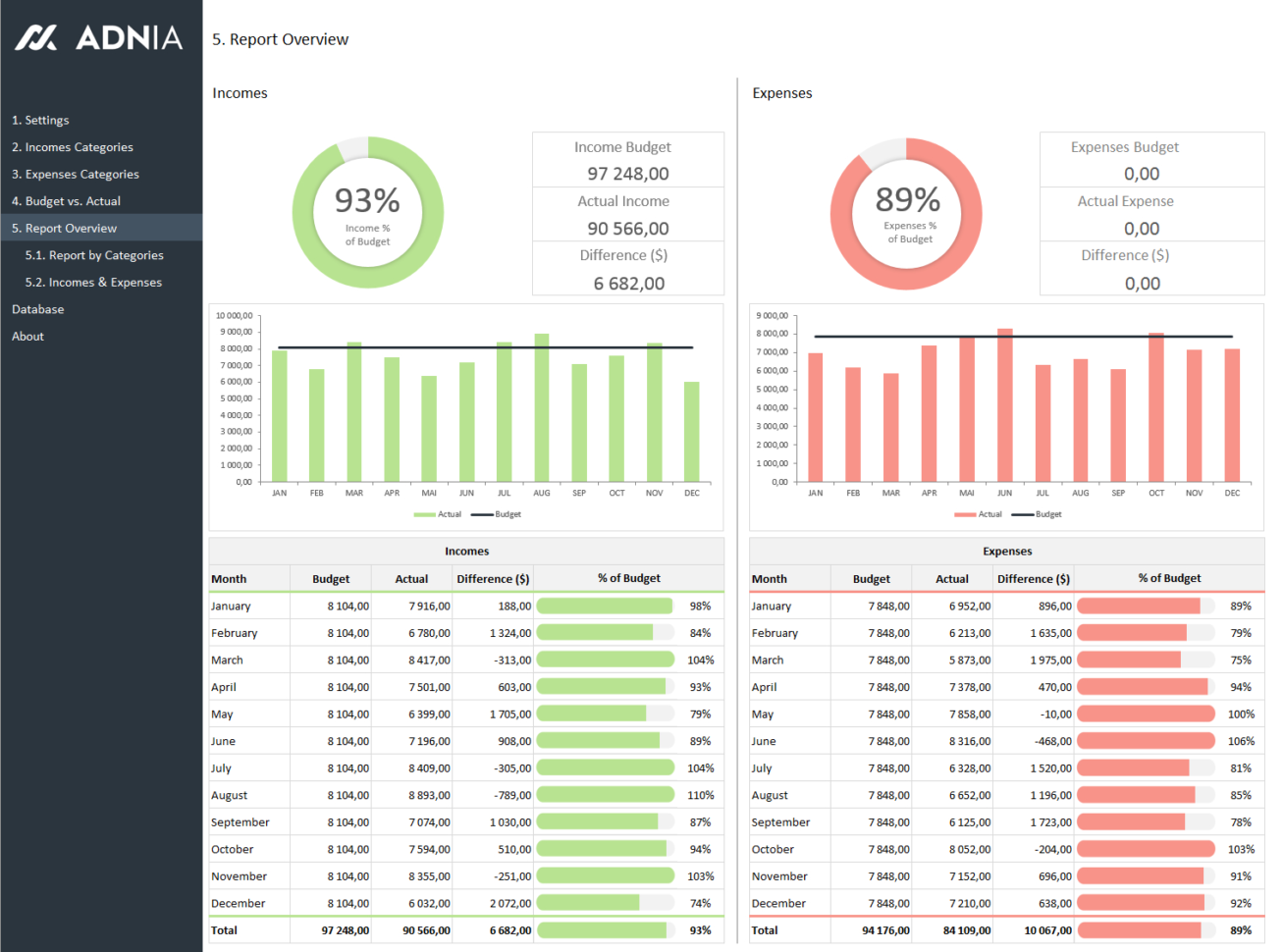This screenshot has height=952, width=1283.
Task: Open the About page
Action: tap(27, 336)
